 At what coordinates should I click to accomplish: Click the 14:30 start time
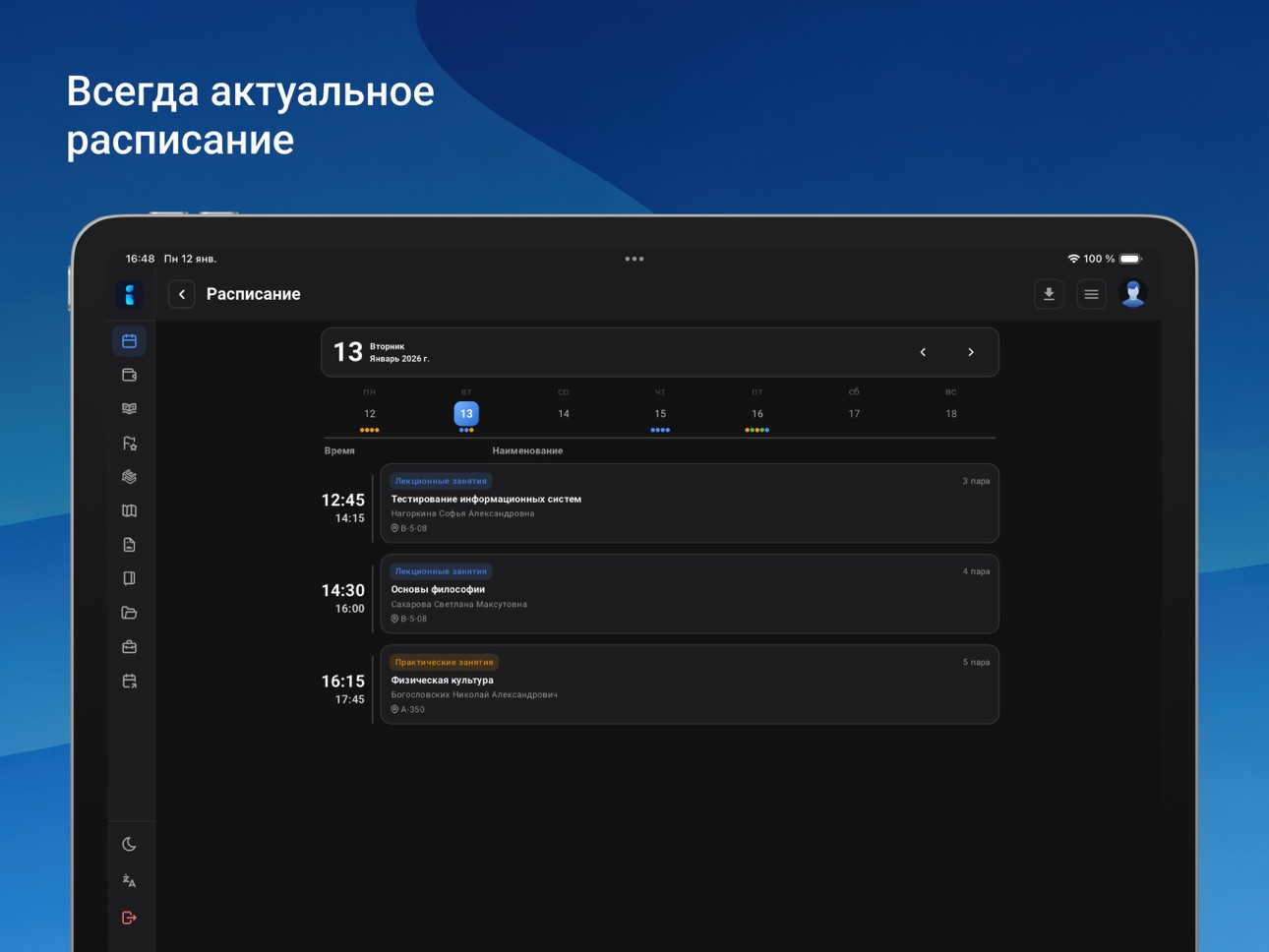point(343,590)
